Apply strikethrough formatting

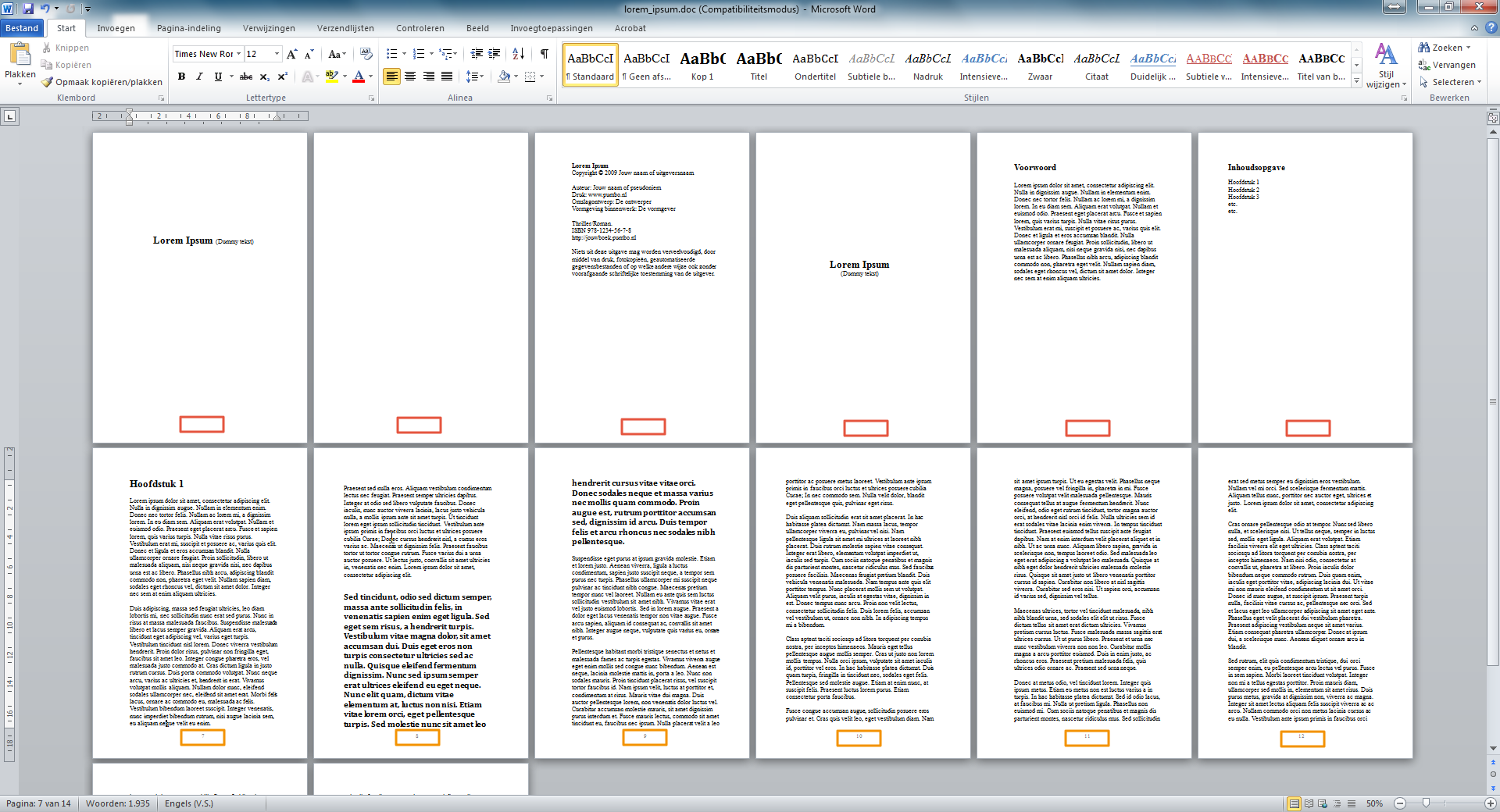(246, 77)
